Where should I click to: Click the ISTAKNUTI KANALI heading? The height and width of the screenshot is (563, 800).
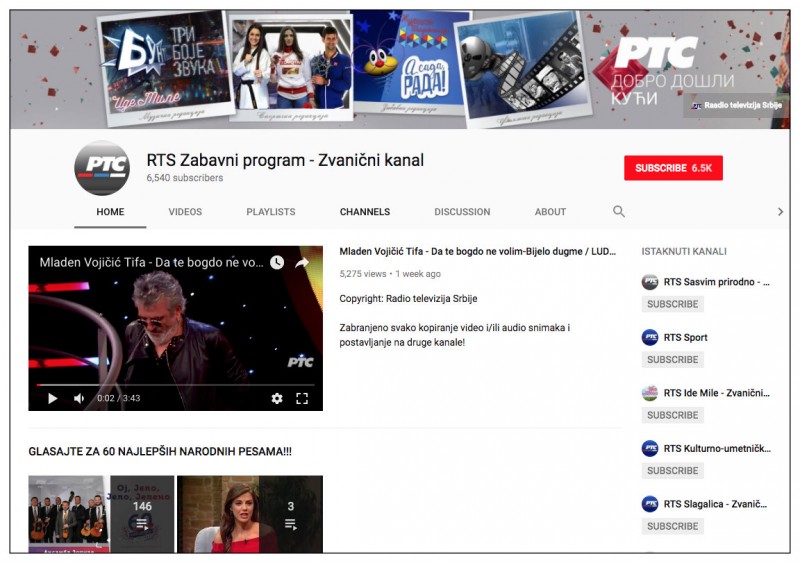[684, 251]
